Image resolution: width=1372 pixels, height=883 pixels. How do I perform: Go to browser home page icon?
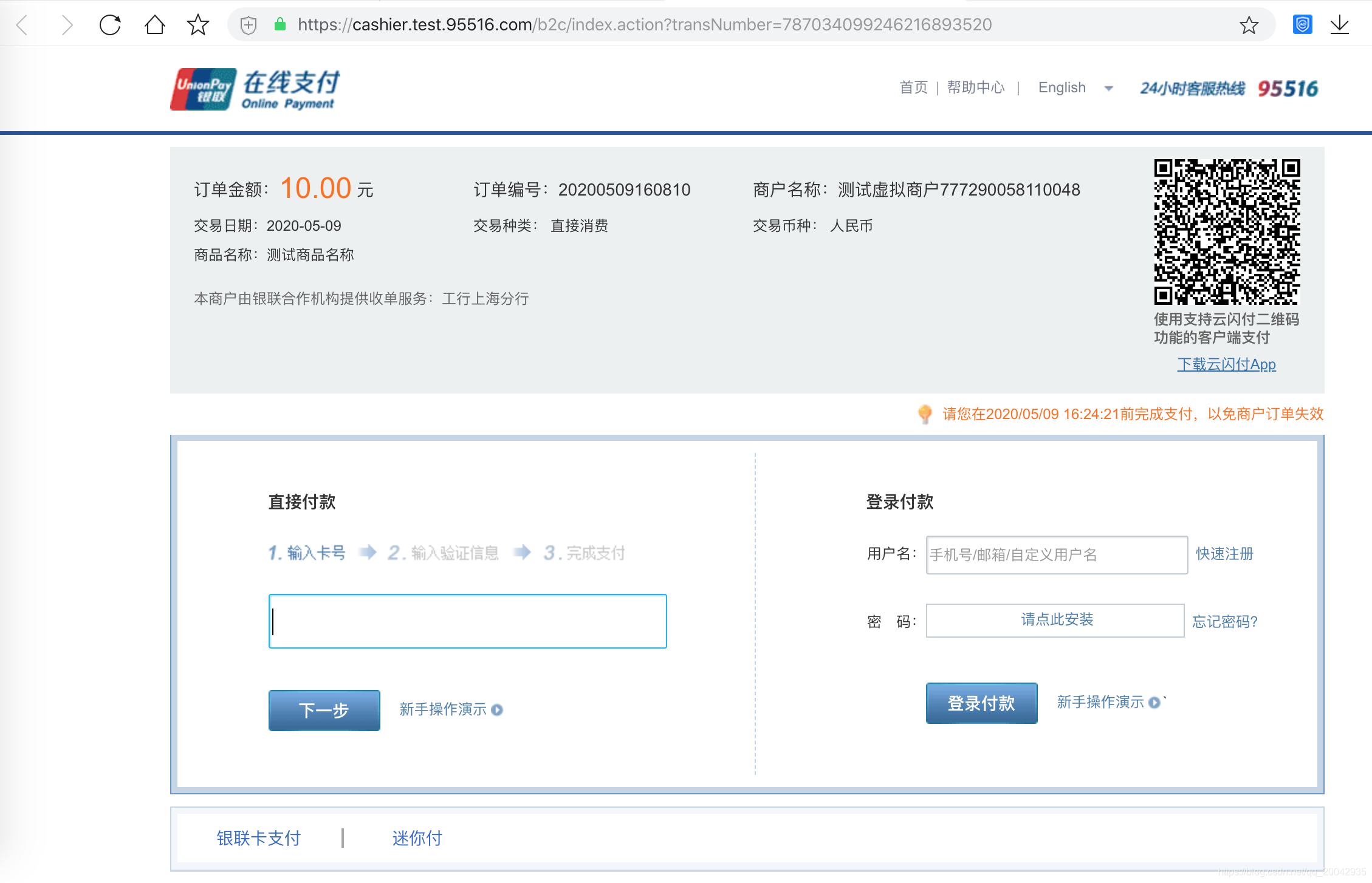click(x=154, y=25)
